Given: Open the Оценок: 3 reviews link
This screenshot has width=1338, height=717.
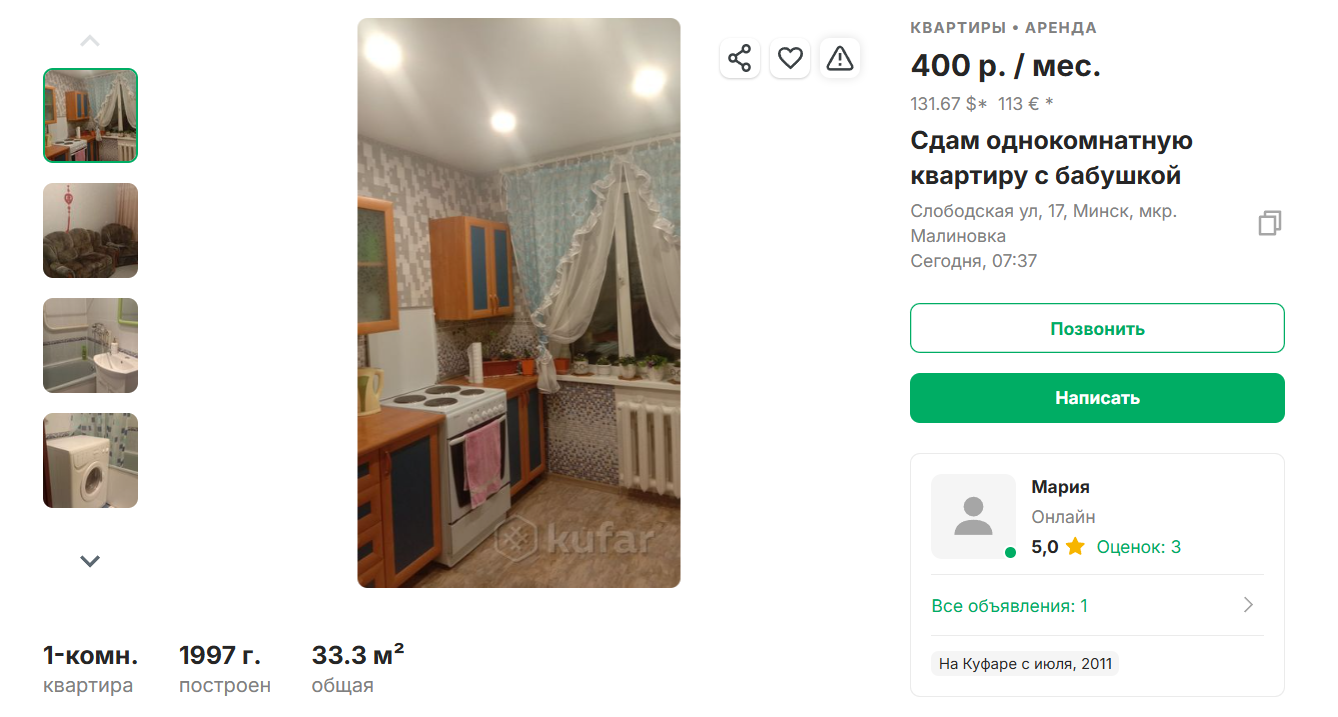Looking at the screenshot, I should 1138,547.
